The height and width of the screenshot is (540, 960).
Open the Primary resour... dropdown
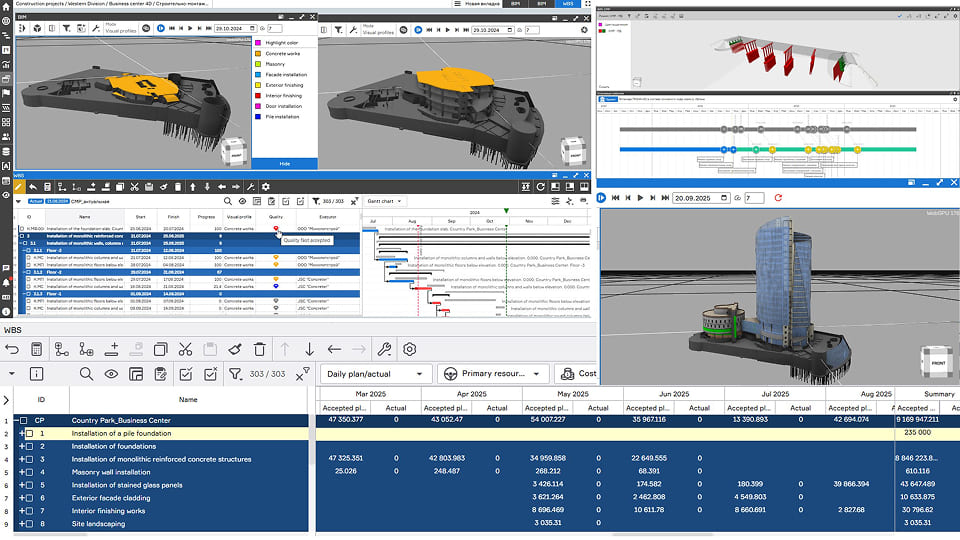[x=493, y=373]
